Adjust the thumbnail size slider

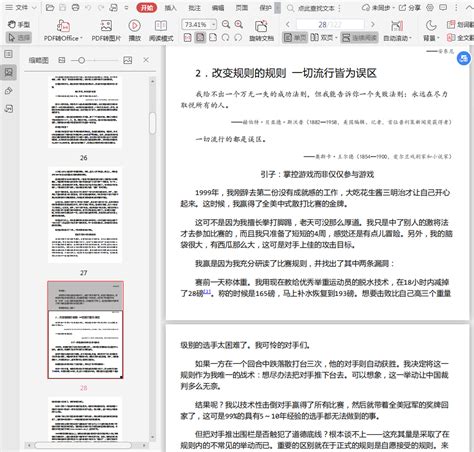[x=82, y=60]
